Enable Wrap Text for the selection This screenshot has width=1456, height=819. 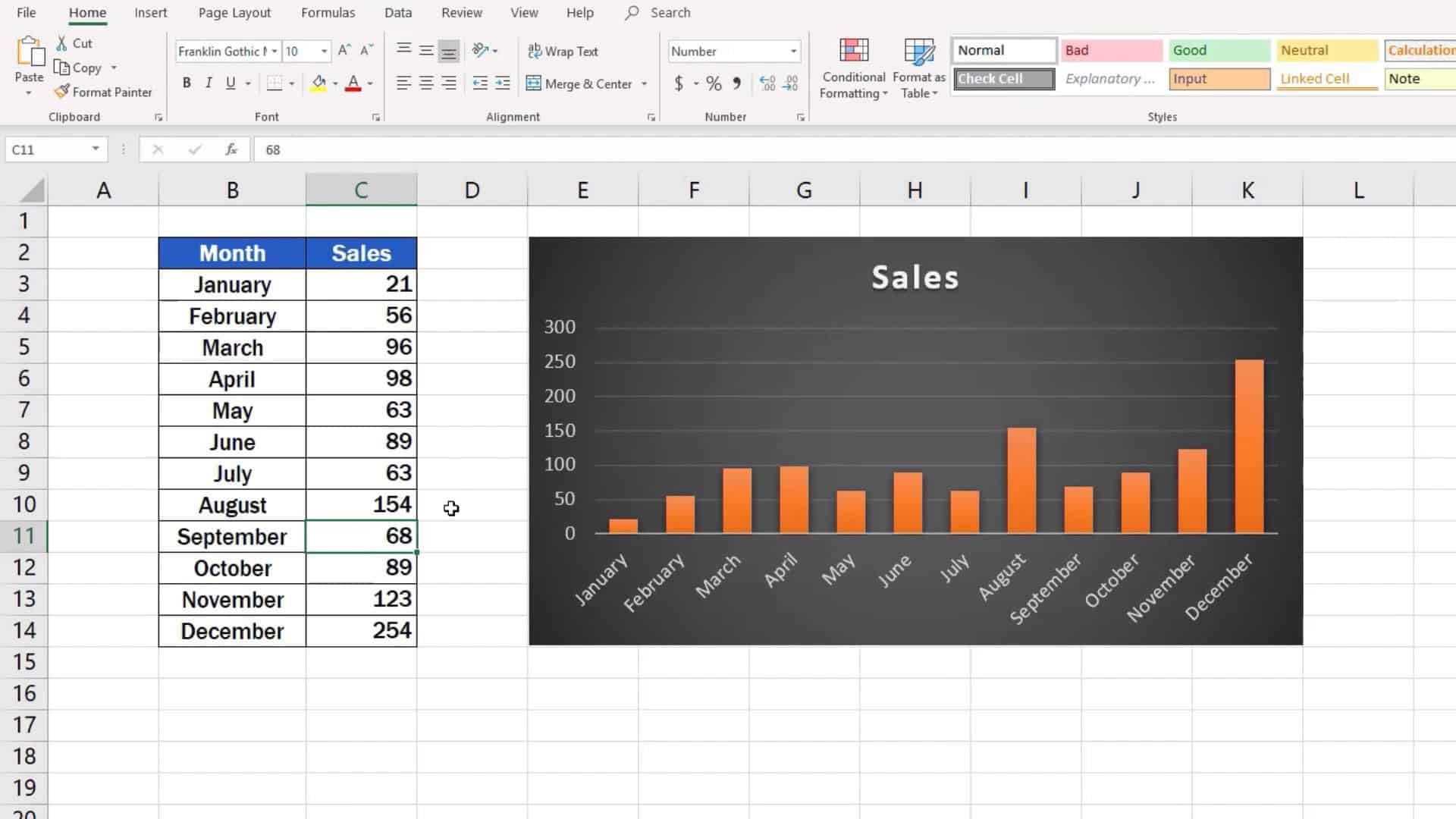tap(563, 51)
